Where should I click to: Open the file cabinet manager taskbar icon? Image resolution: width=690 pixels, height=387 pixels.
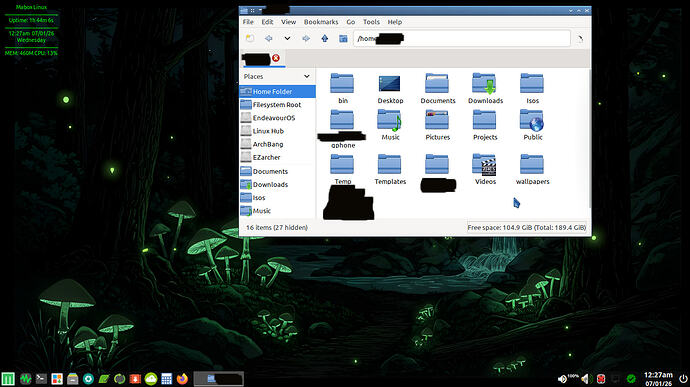(x=73, y=379)
